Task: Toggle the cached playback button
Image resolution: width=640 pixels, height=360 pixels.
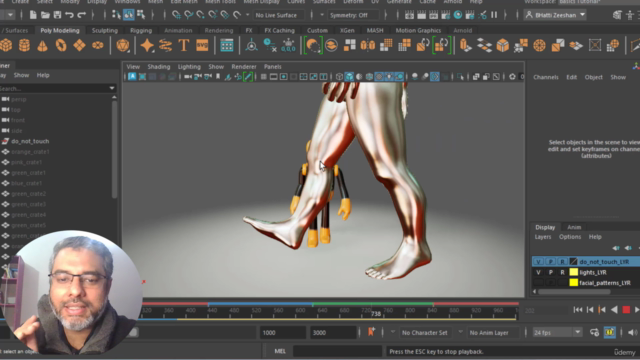Action: tap(609, 333)
